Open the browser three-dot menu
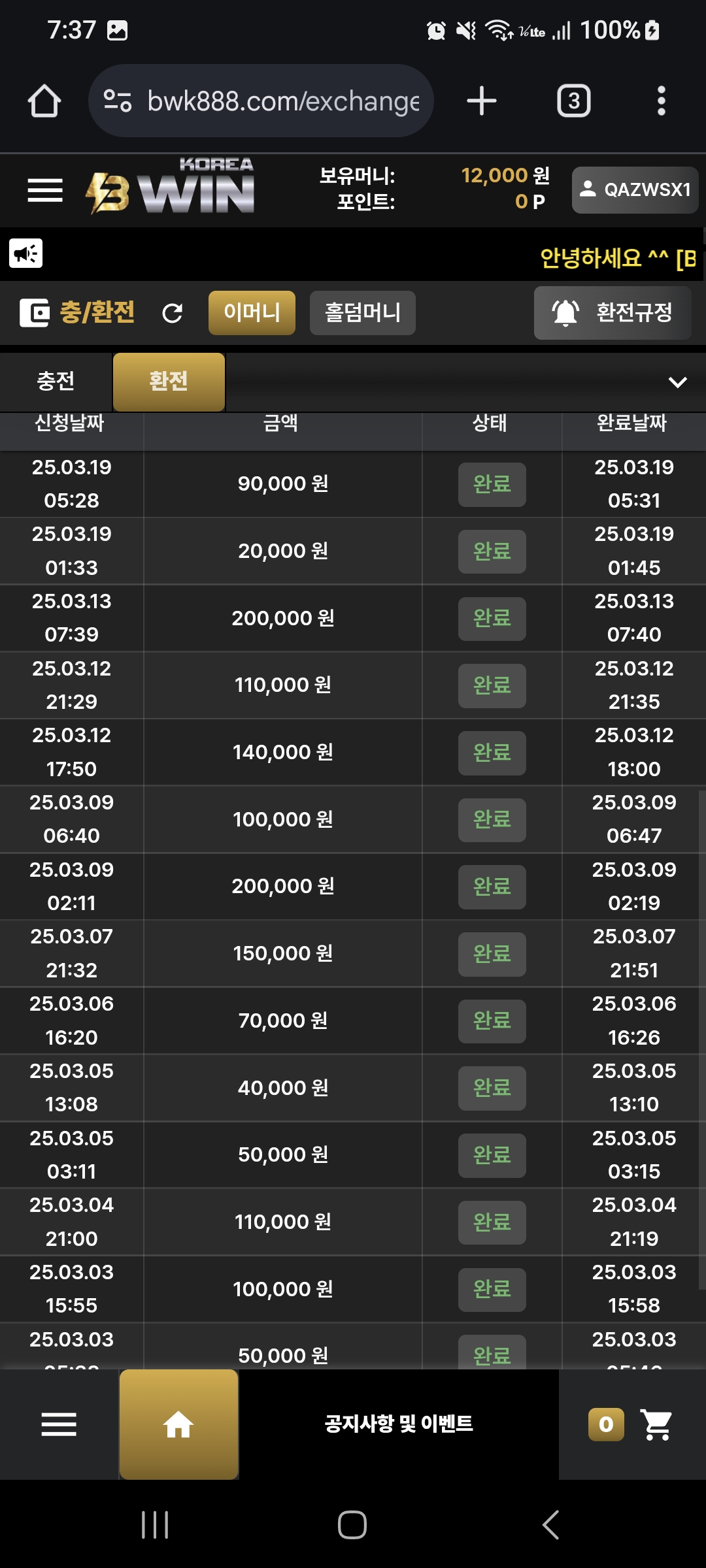This screenshot has width=706, height=1568. (661, 101)
